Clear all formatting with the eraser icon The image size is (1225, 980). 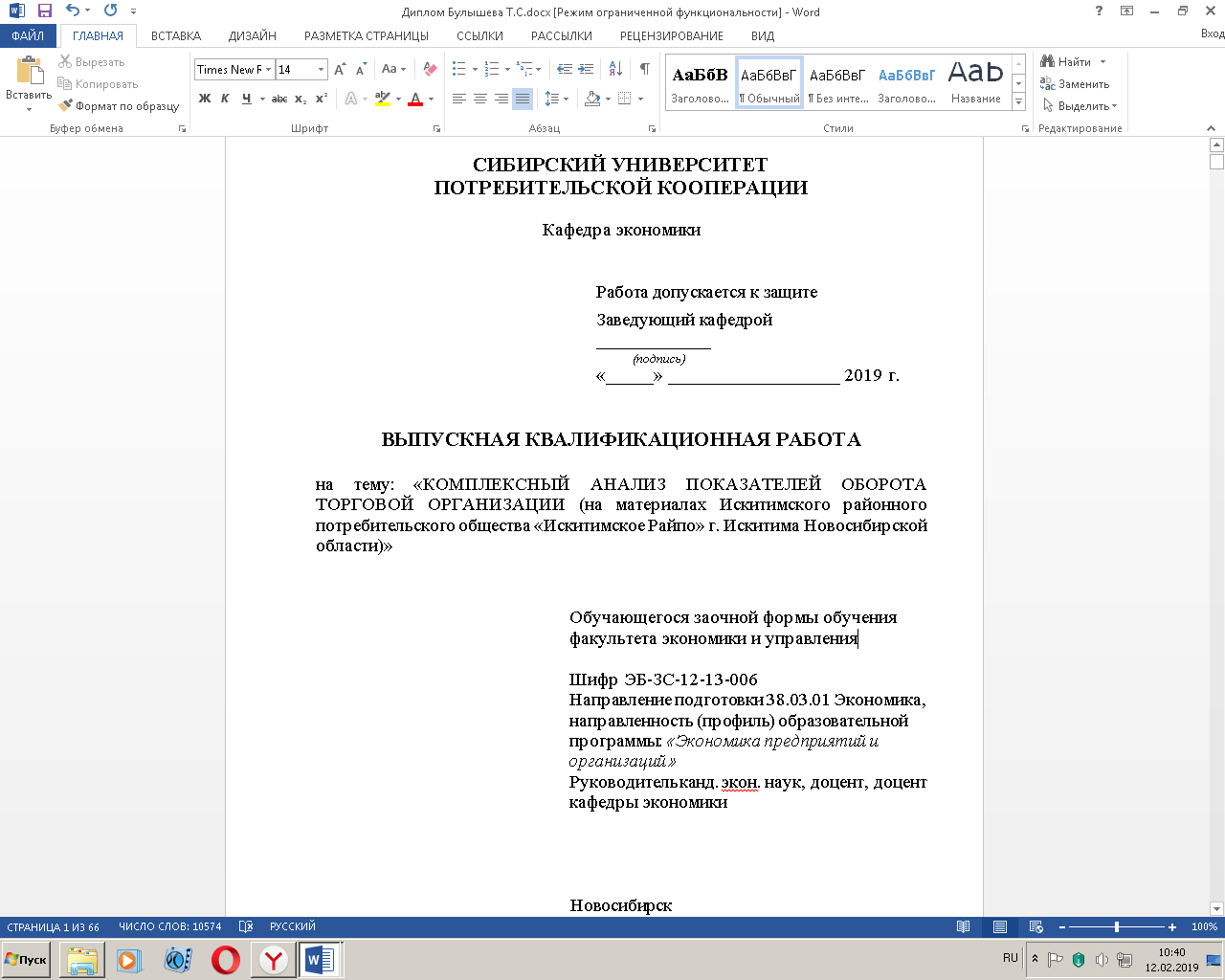[x=430, y=70]
